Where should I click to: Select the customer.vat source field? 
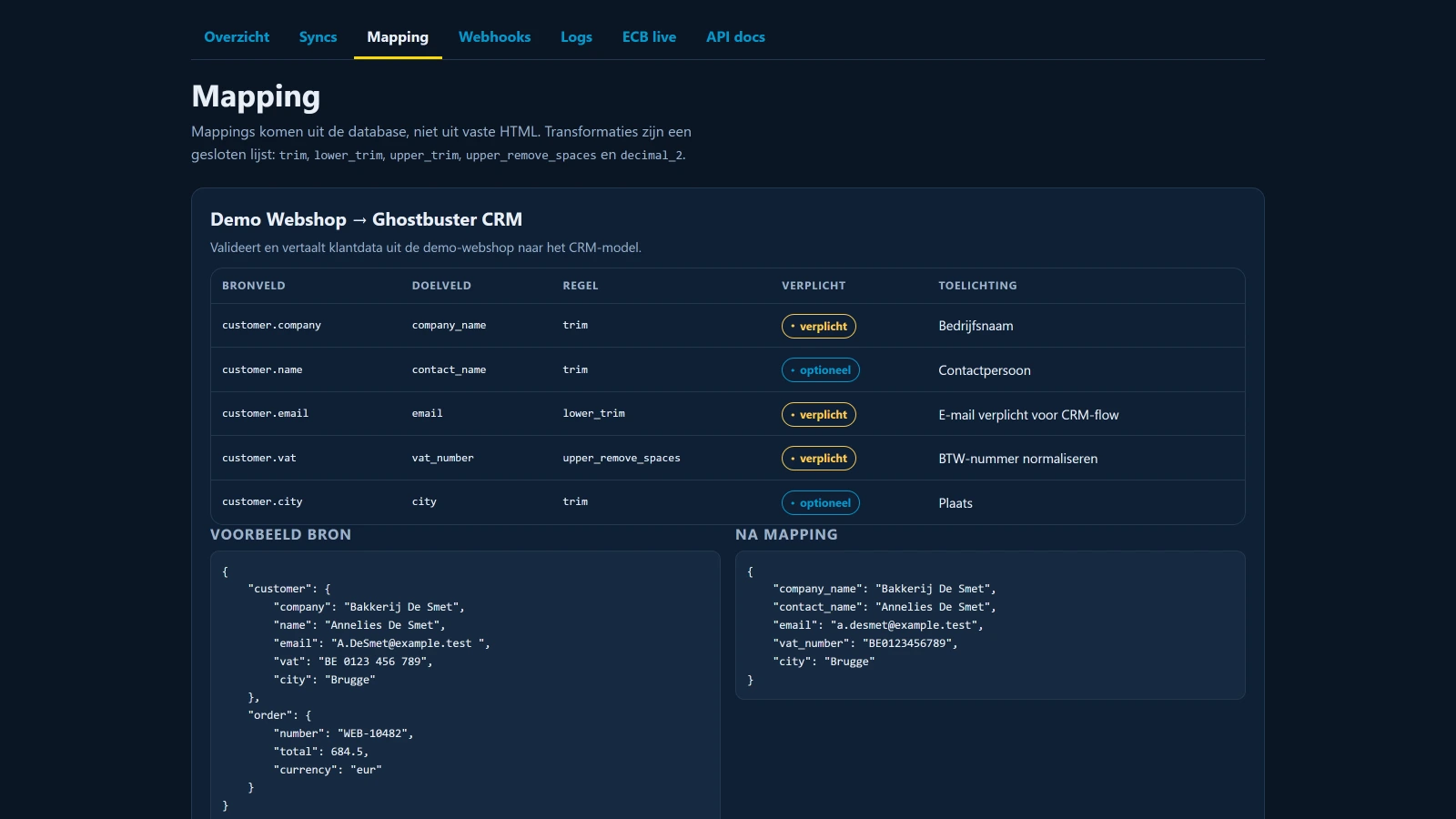(x=259, y=459)
